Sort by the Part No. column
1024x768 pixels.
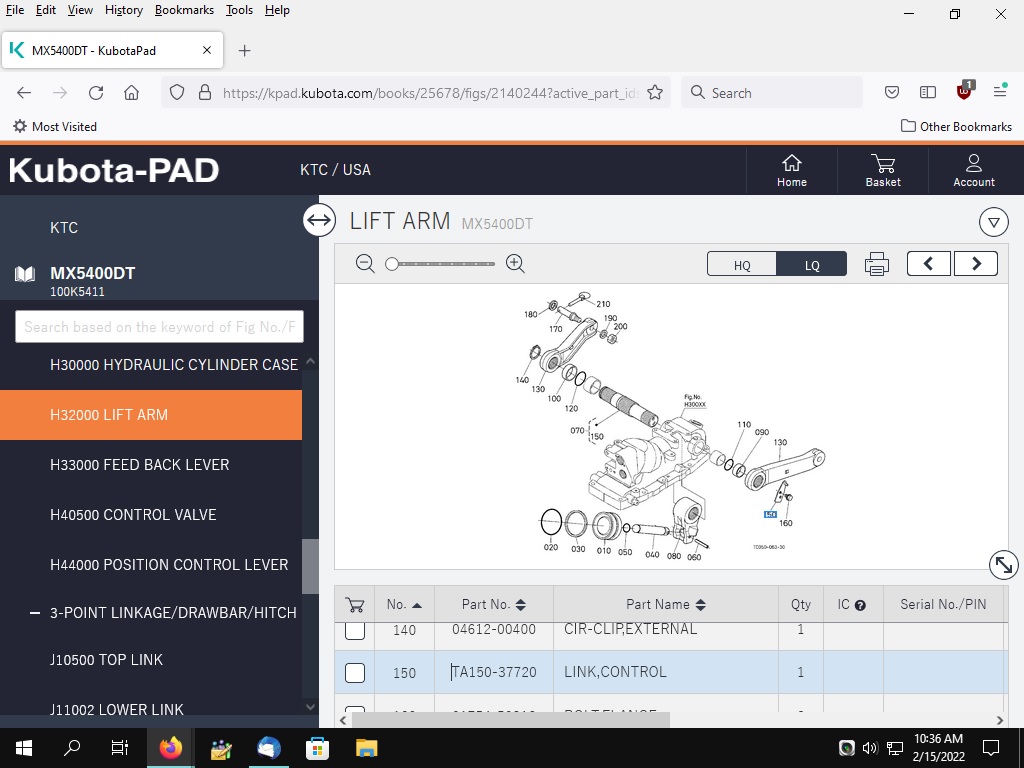pos(494,605)
